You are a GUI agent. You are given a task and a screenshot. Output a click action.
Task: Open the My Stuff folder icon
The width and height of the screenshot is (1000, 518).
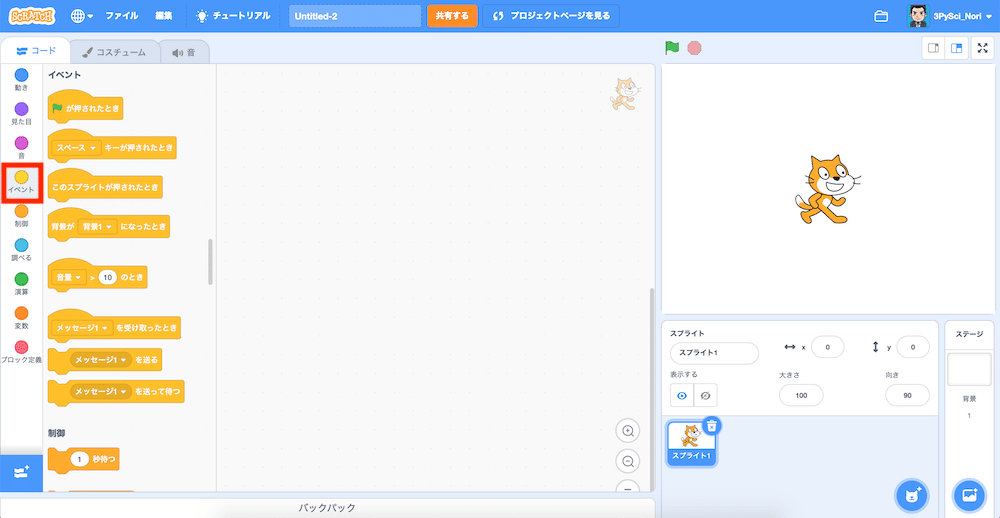tap(881, 16)
